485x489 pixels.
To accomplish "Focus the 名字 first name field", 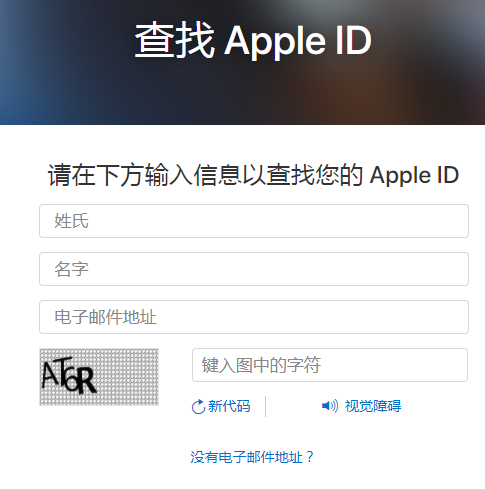I will [254, 269].
